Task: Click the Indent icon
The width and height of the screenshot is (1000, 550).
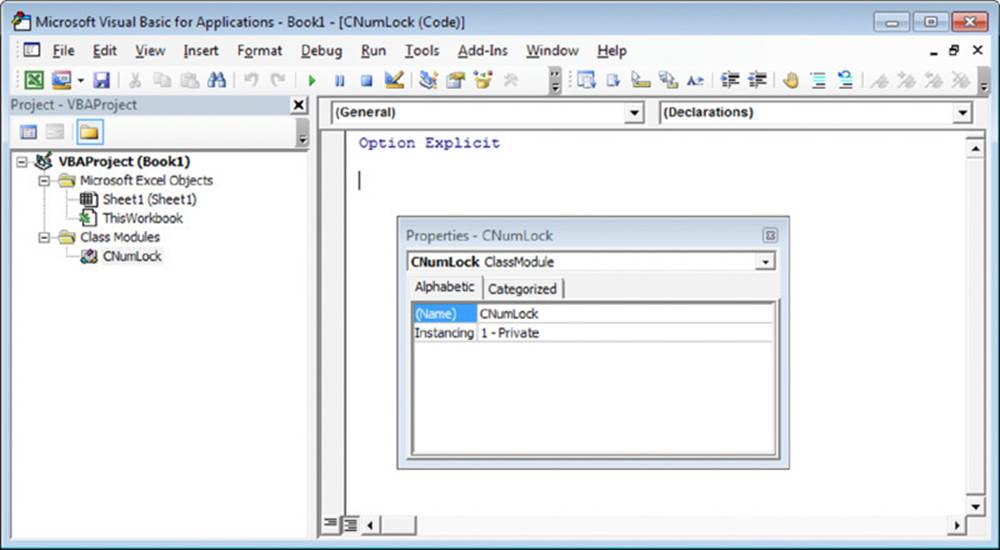Action: (730, 80)
